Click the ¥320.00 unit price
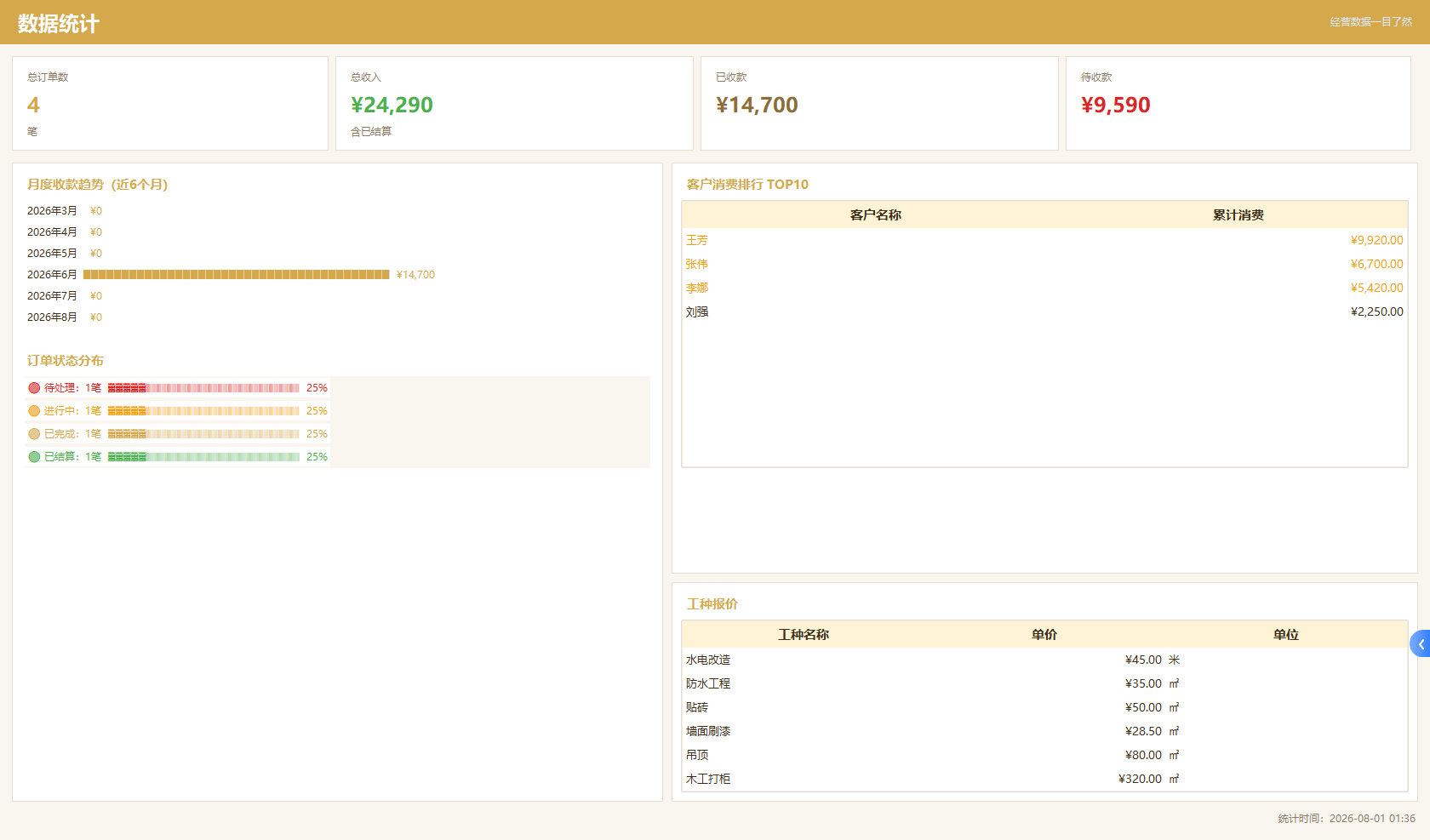This screenshot has width=1430, height=840. click(1140, 779)
